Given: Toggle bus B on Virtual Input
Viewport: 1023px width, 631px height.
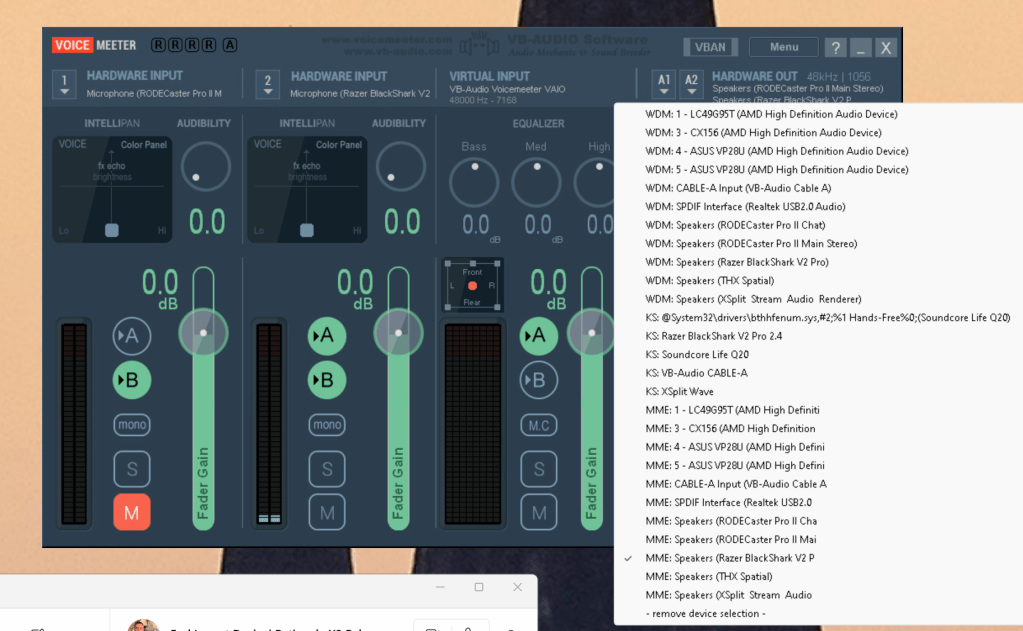Looking at the screenshot, I should tap(538, 380).
